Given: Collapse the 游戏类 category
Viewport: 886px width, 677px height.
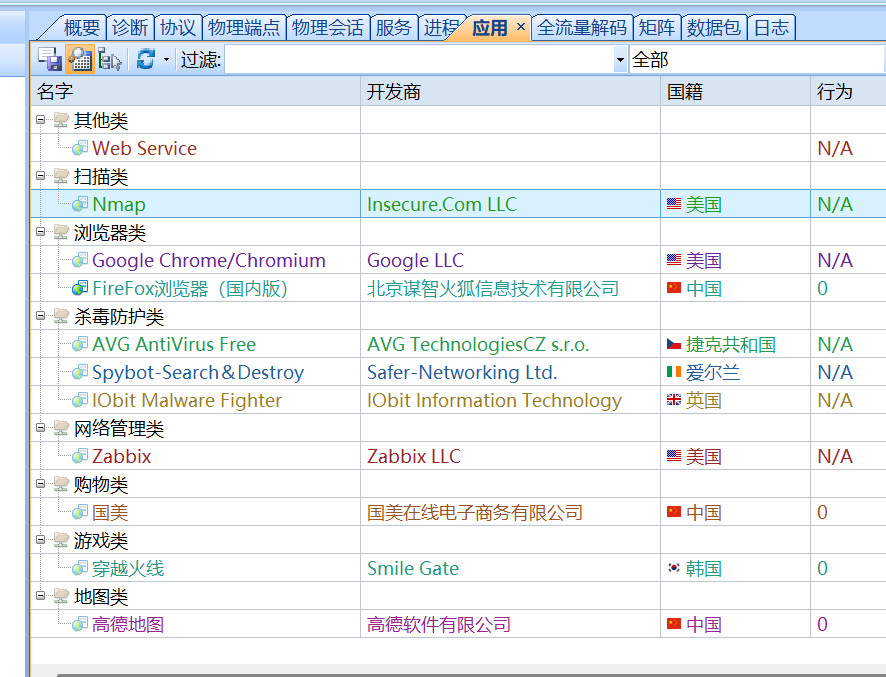Looking at the screenshot, I should pos(40,540).
